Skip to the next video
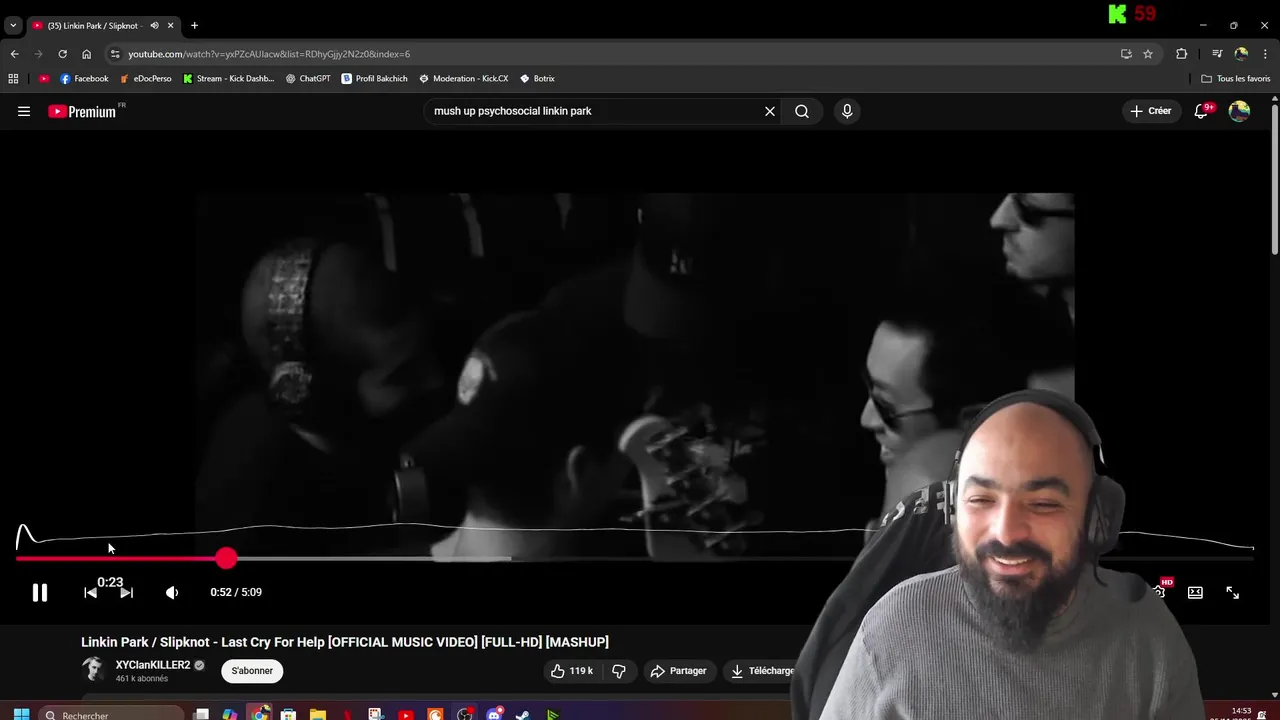1280x720 pixels. tap(127, 593)
